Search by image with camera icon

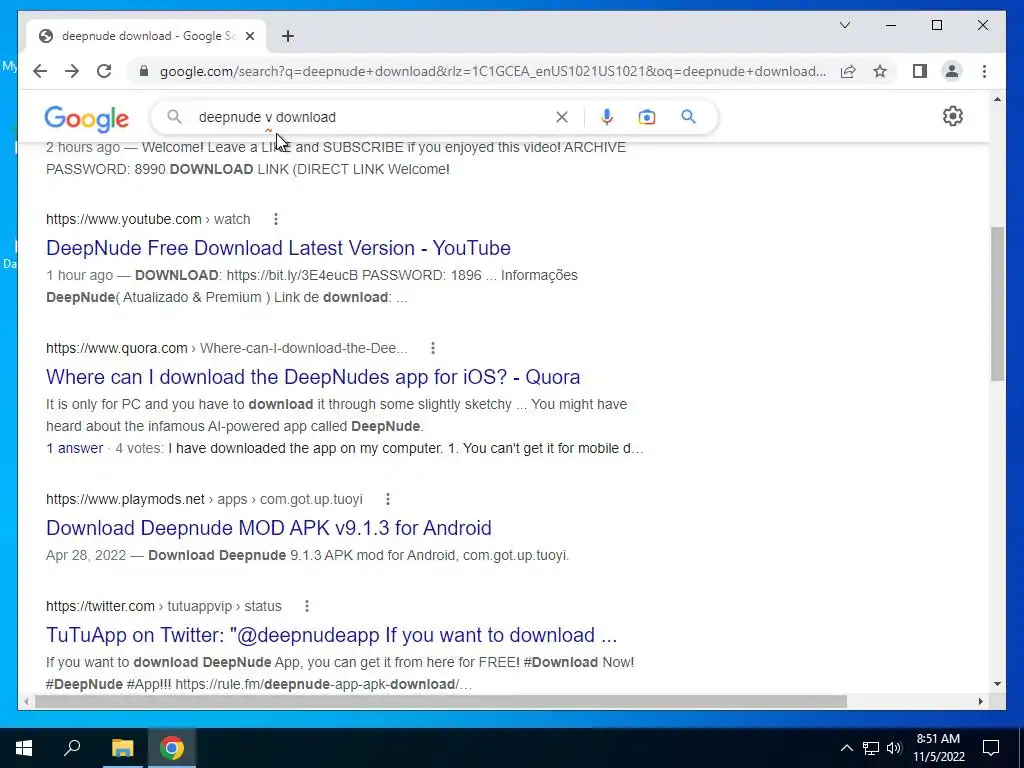[647, 117]
